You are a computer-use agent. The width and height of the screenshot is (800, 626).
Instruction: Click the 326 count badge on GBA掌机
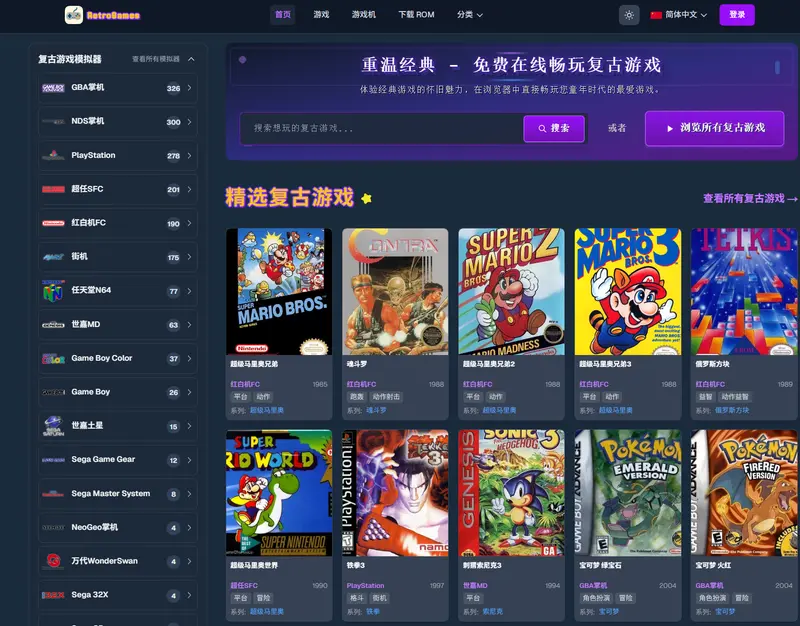(x=173, y=88)
